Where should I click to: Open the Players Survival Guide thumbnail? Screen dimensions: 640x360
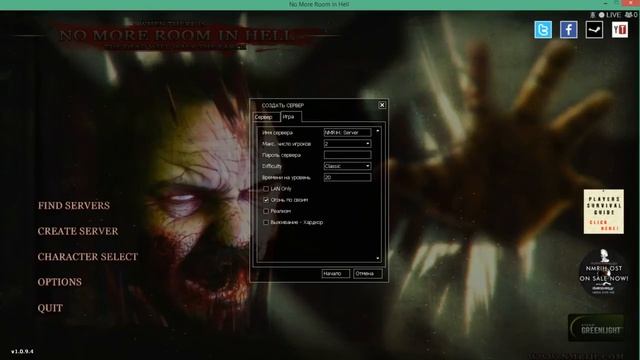click(604, 211)
